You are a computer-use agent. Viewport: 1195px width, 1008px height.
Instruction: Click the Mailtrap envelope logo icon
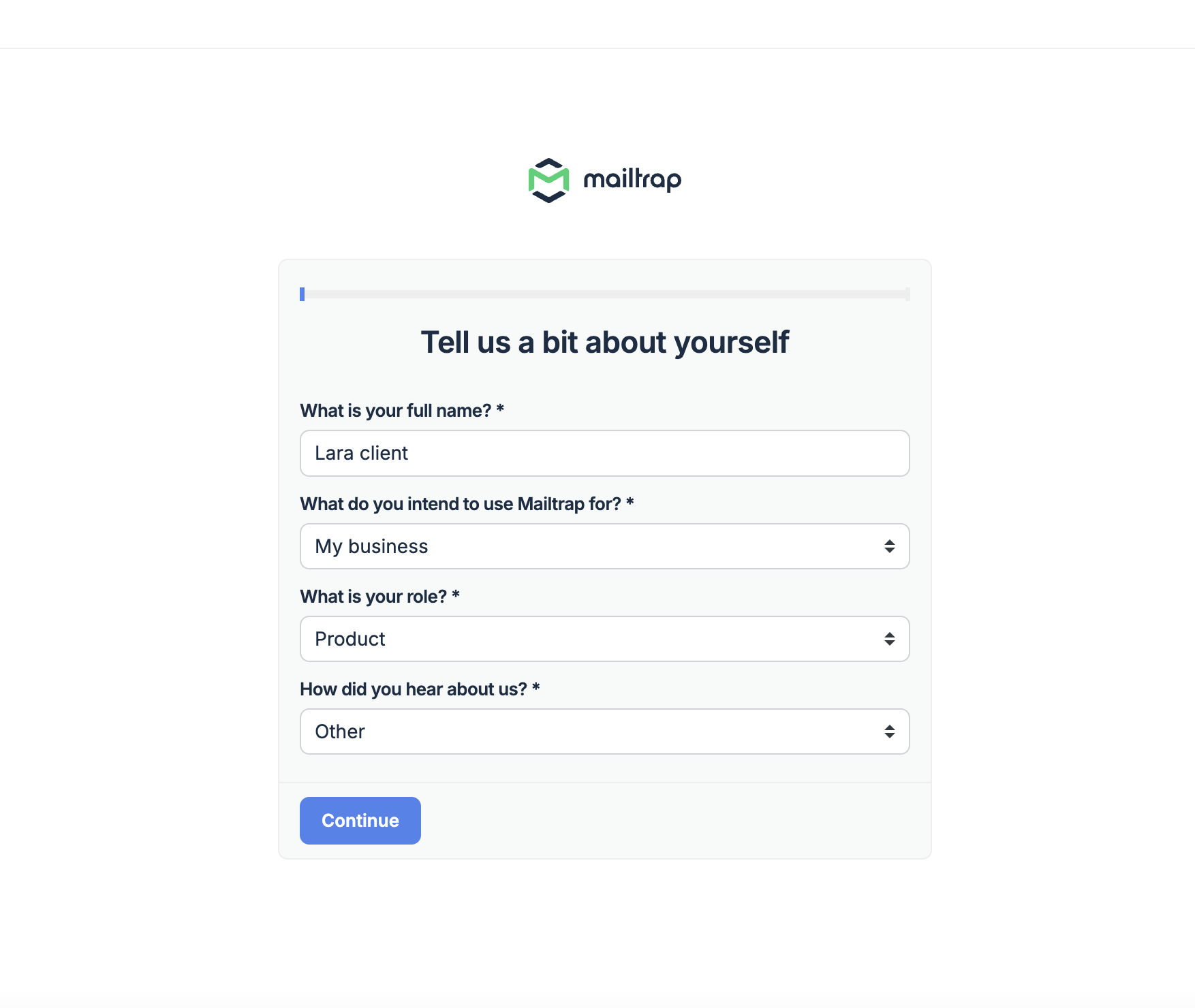[x=548, y=180]
